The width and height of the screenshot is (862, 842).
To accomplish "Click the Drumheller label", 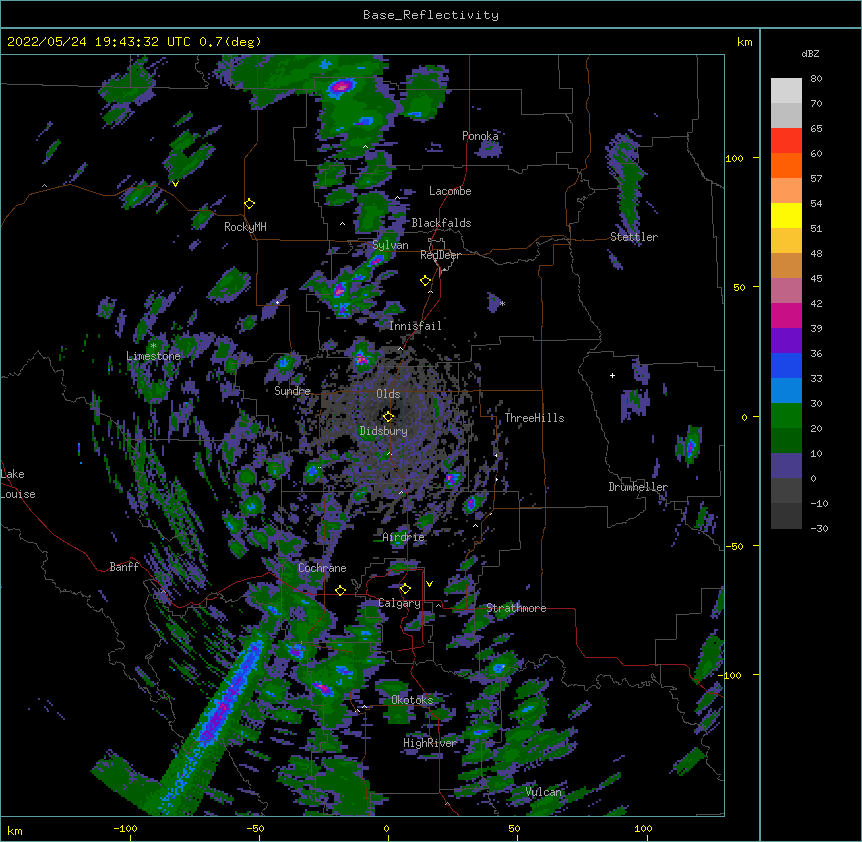I will [638, 487].
